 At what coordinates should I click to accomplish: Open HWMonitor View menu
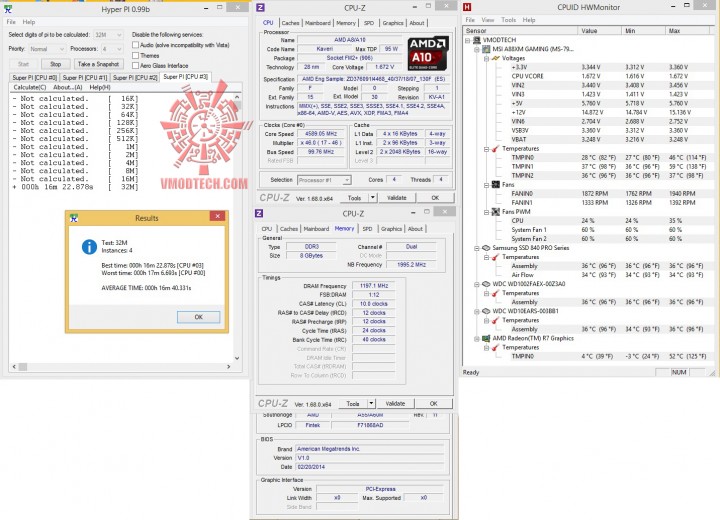488,20
